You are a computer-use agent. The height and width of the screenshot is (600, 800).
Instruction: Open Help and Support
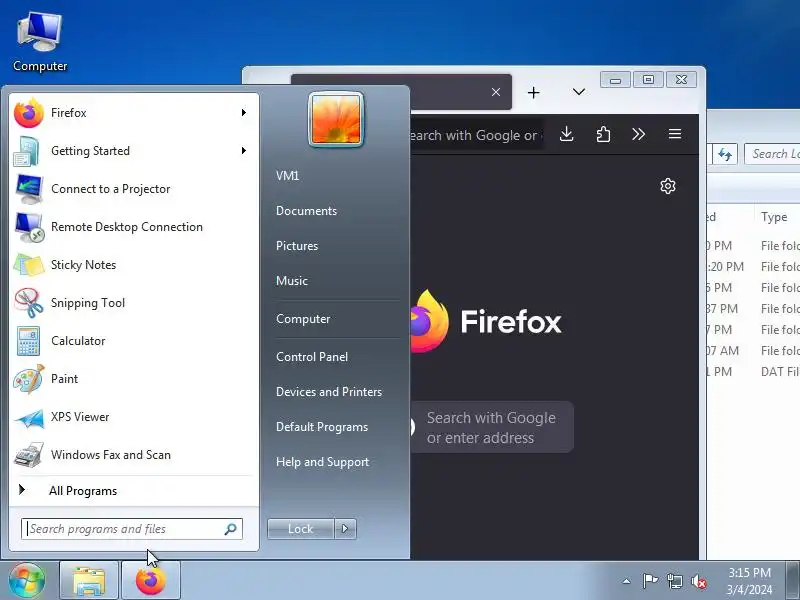coord(322,462)
